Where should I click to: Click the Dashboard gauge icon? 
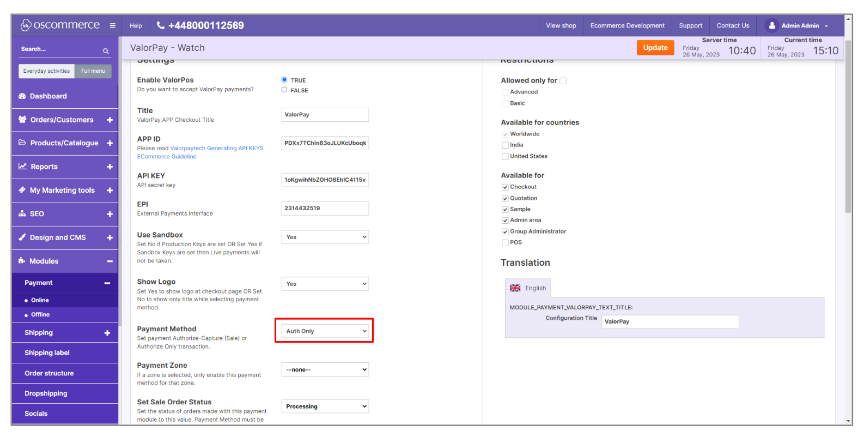tap(23, 96)
